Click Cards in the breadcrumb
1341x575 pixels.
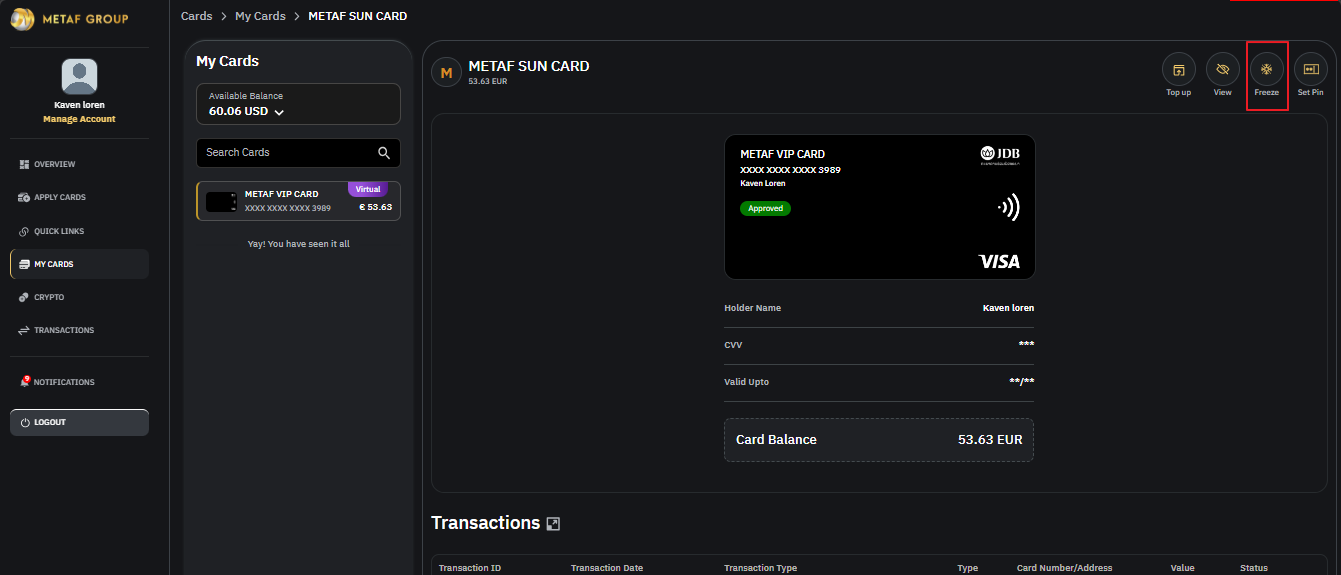[x=197, y=16]
